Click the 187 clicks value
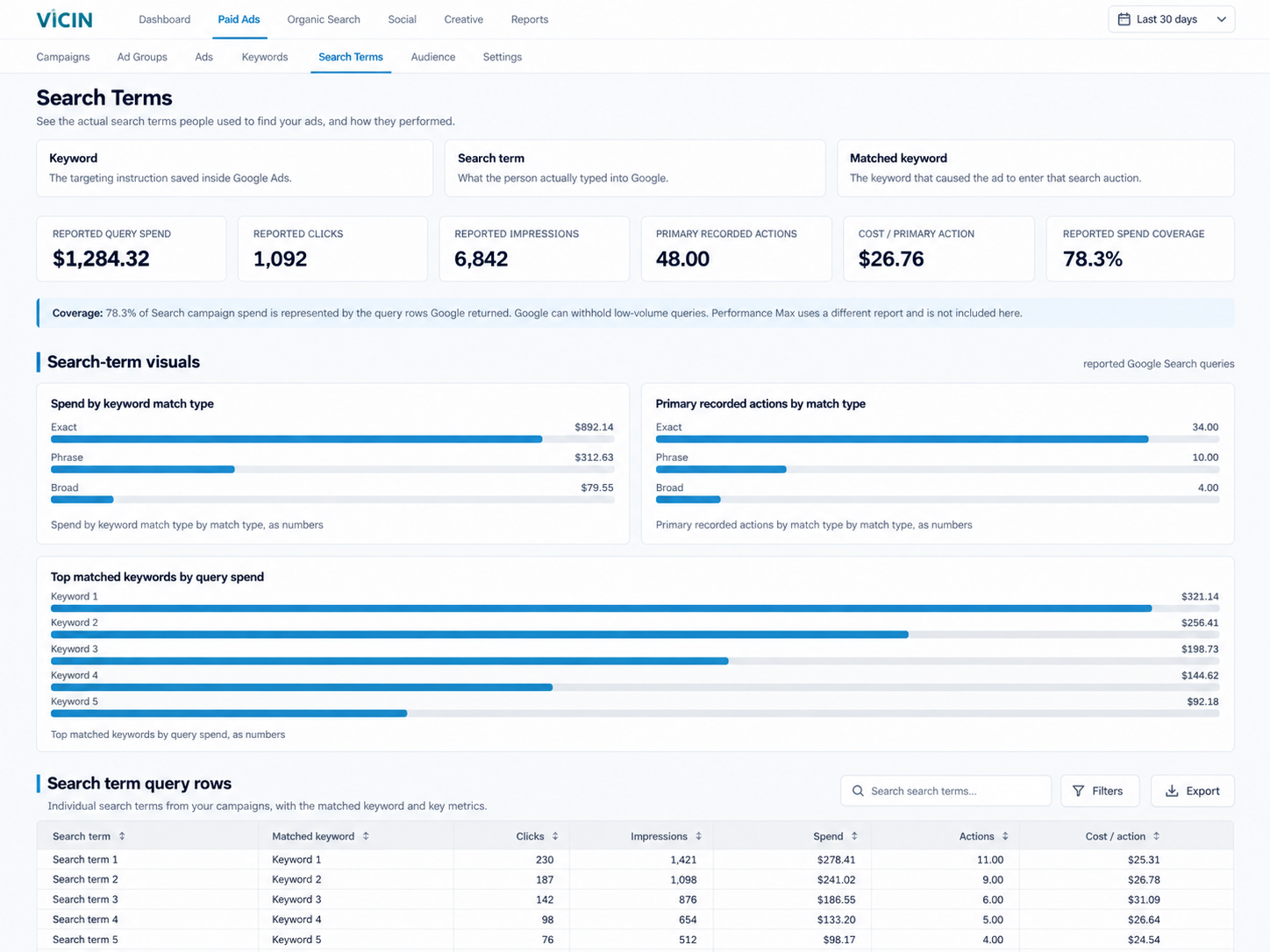 point(545,879)
